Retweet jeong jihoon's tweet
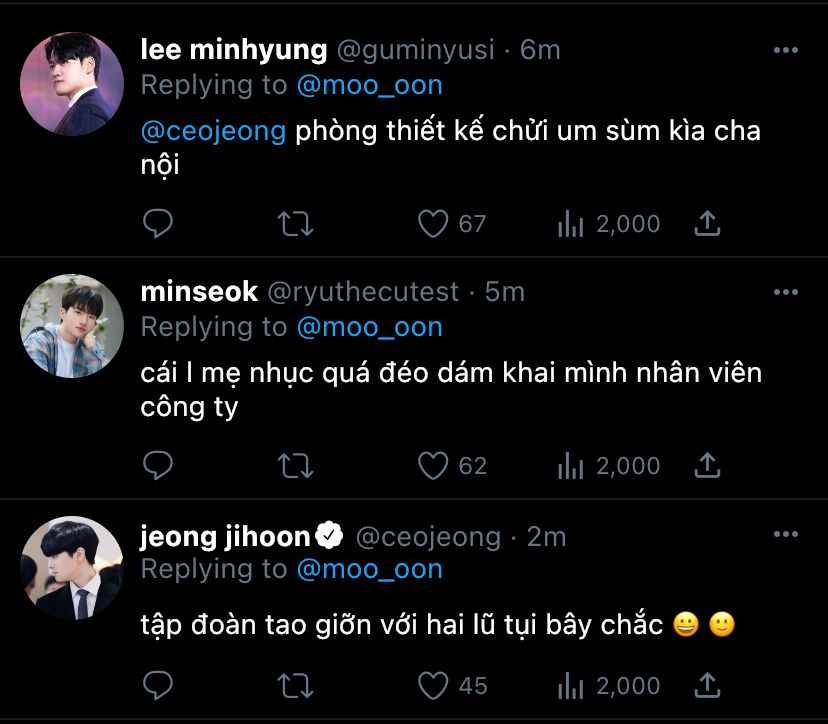 295,685
